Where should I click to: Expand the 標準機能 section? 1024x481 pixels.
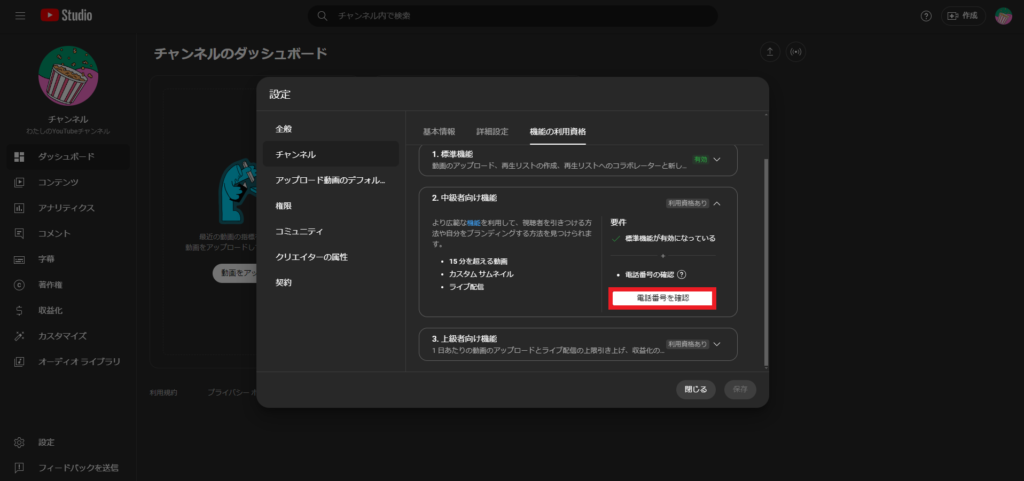(717, 159)
